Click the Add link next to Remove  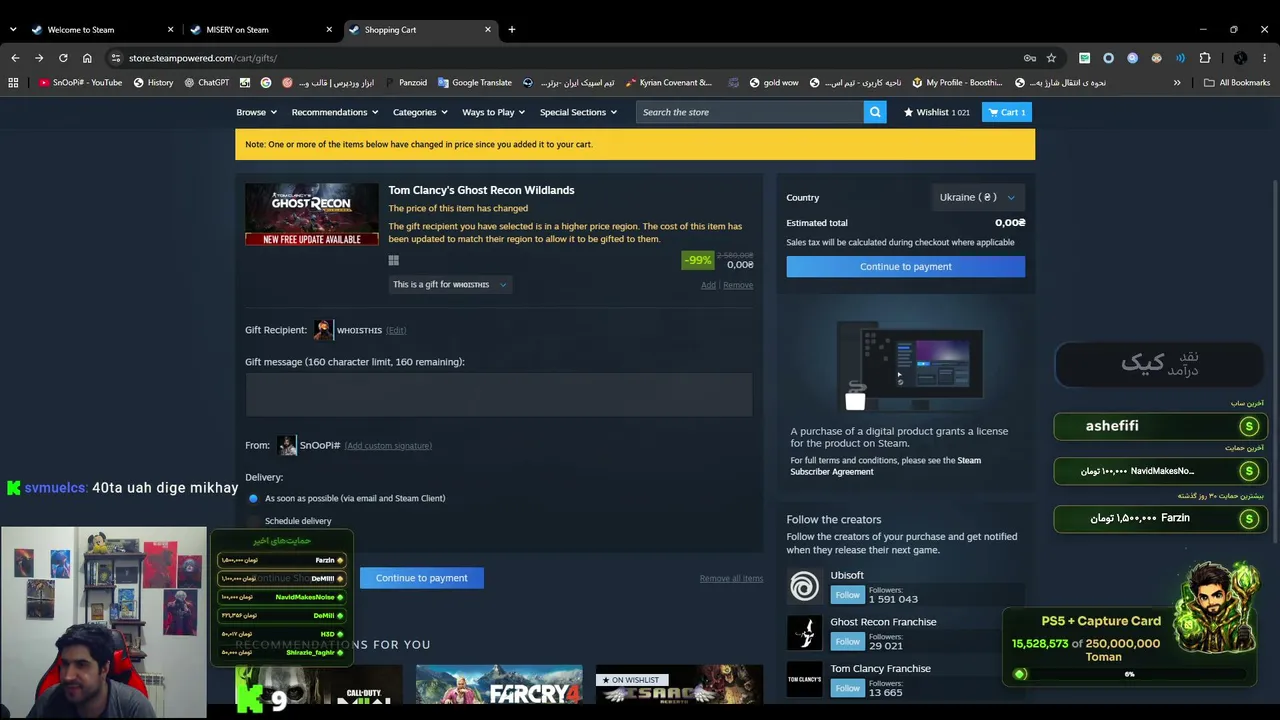[708, 285]
